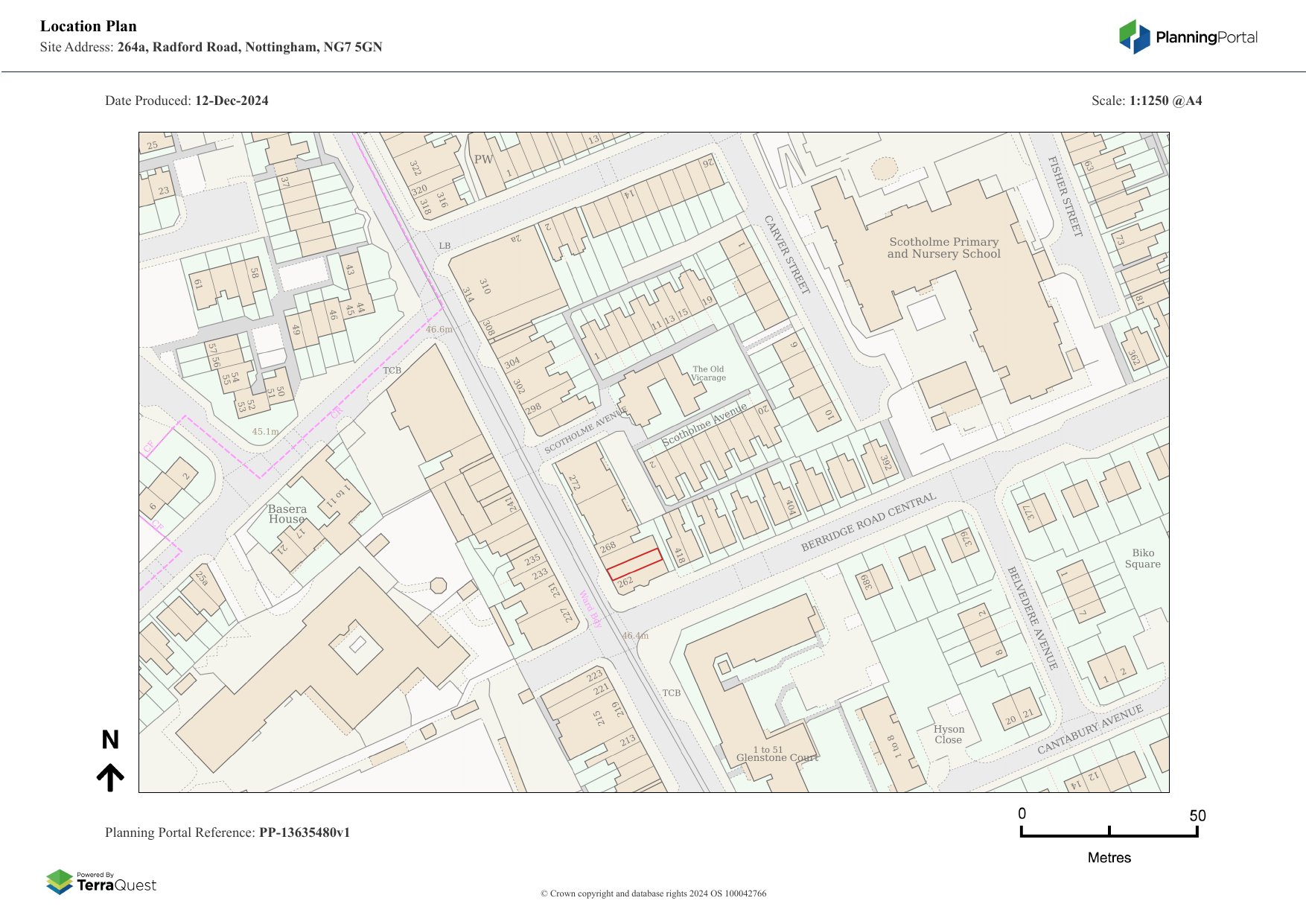Viewport: 1306px width, 924px height.
Task: Click the Planning Portal logo
Action: (x=1188, y=37)
